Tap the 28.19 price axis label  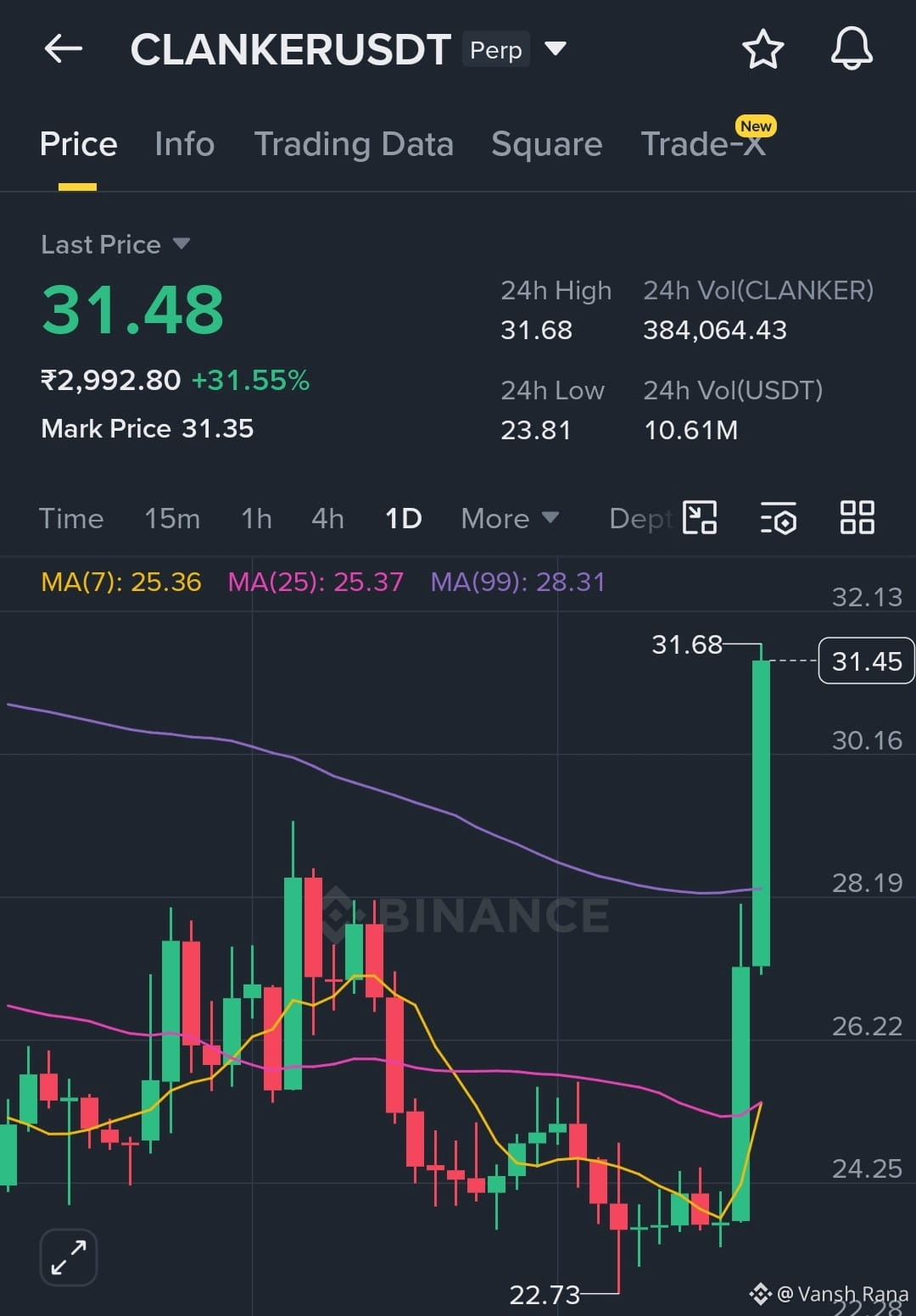pyautogui.click(x=867, y=883)
